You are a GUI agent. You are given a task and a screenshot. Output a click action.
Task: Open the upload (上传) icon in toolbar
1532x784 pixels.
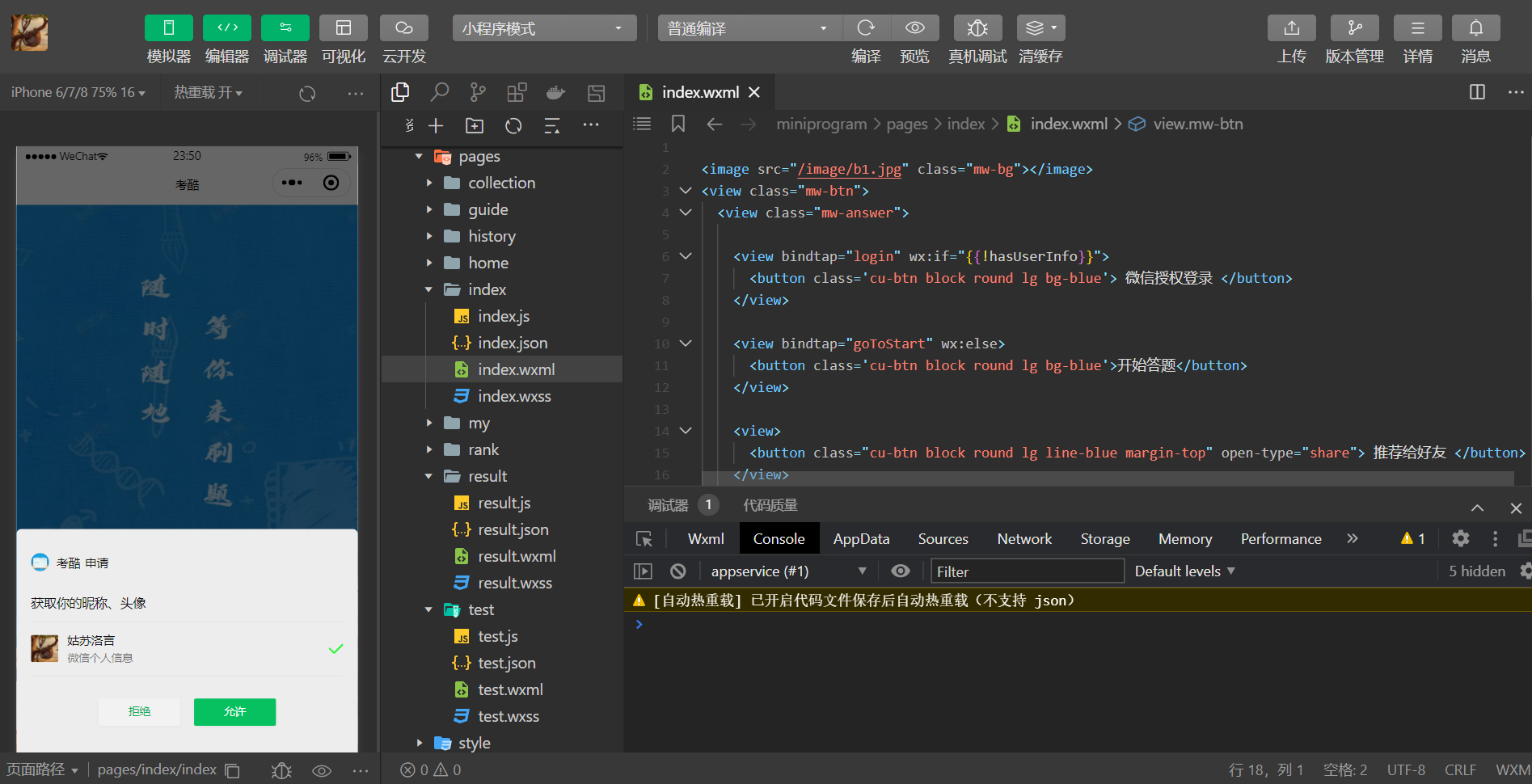click(1291, 28)
